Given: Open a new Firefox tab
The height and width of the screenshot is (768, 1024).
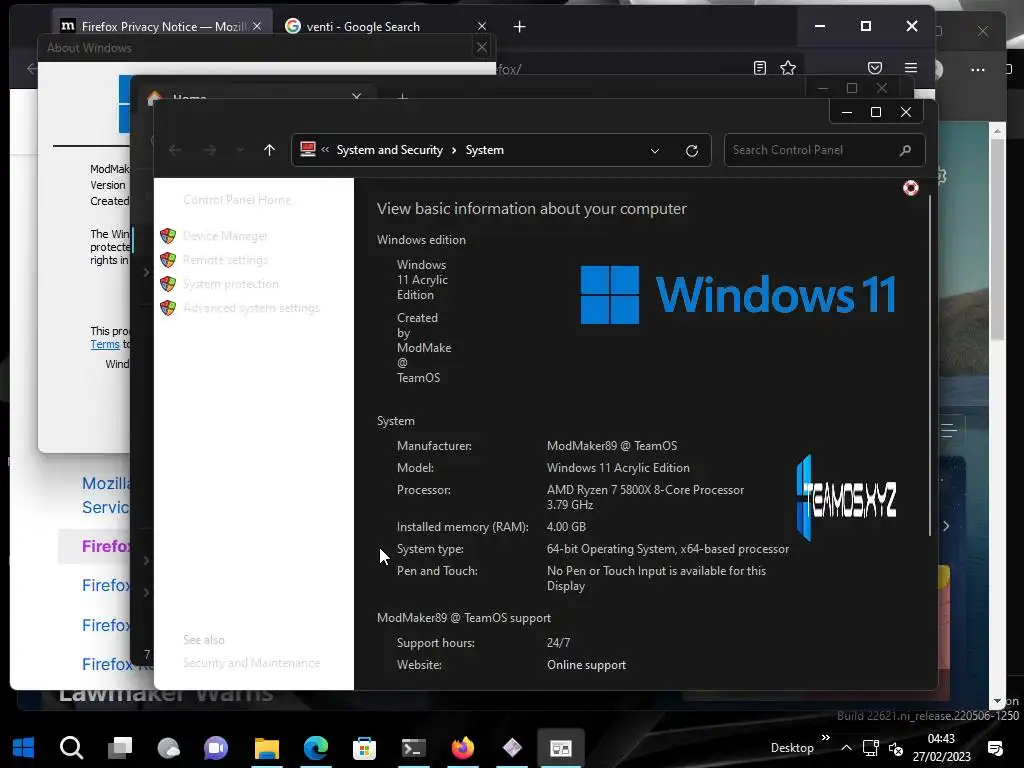Looking at the screenshot, I should pyautogui.click(x=519, y=27).
